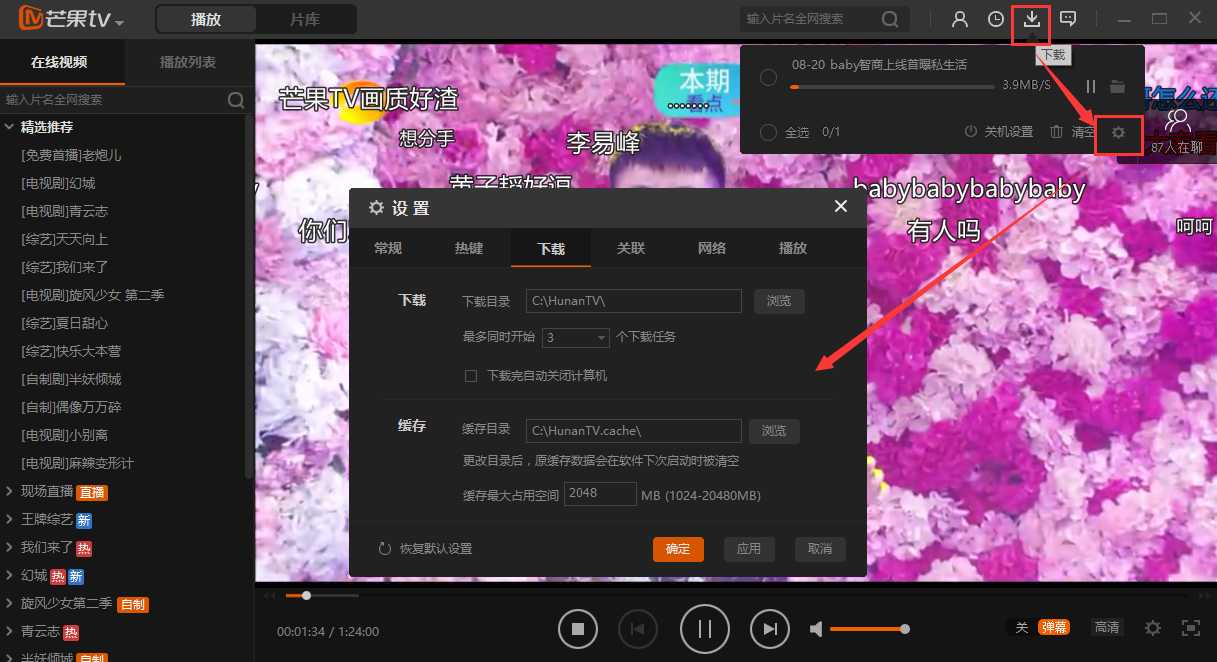This screenshot has width=1217, height=662.
Task: Confirm settings with the 确定 button
Action: pyautogui.click(x=678, y=549)
